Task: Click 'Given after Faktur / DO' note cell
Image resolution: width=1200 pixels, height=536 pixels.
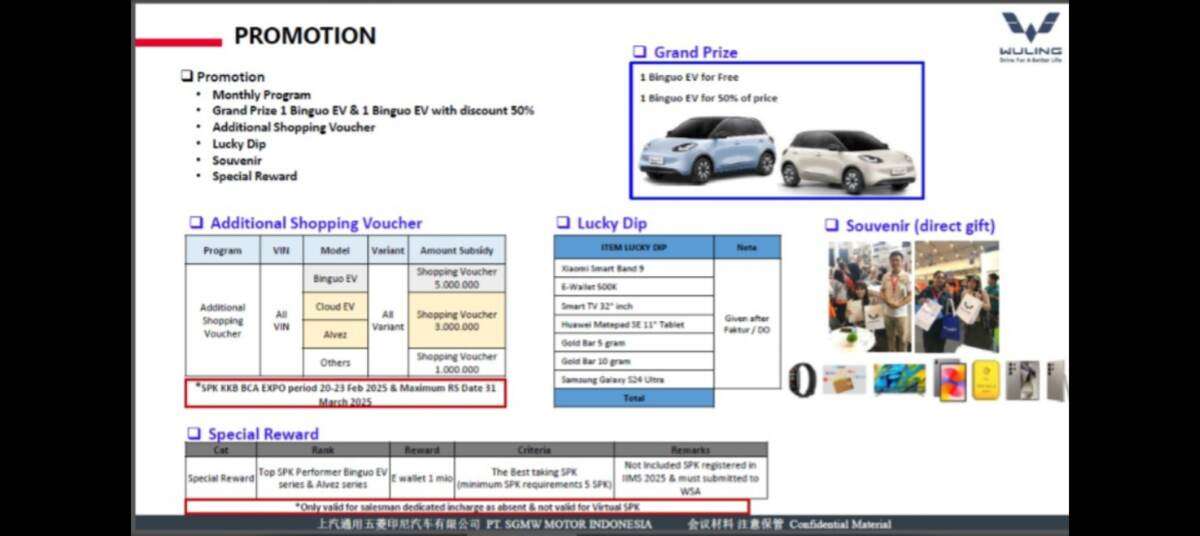Action: 747,323
